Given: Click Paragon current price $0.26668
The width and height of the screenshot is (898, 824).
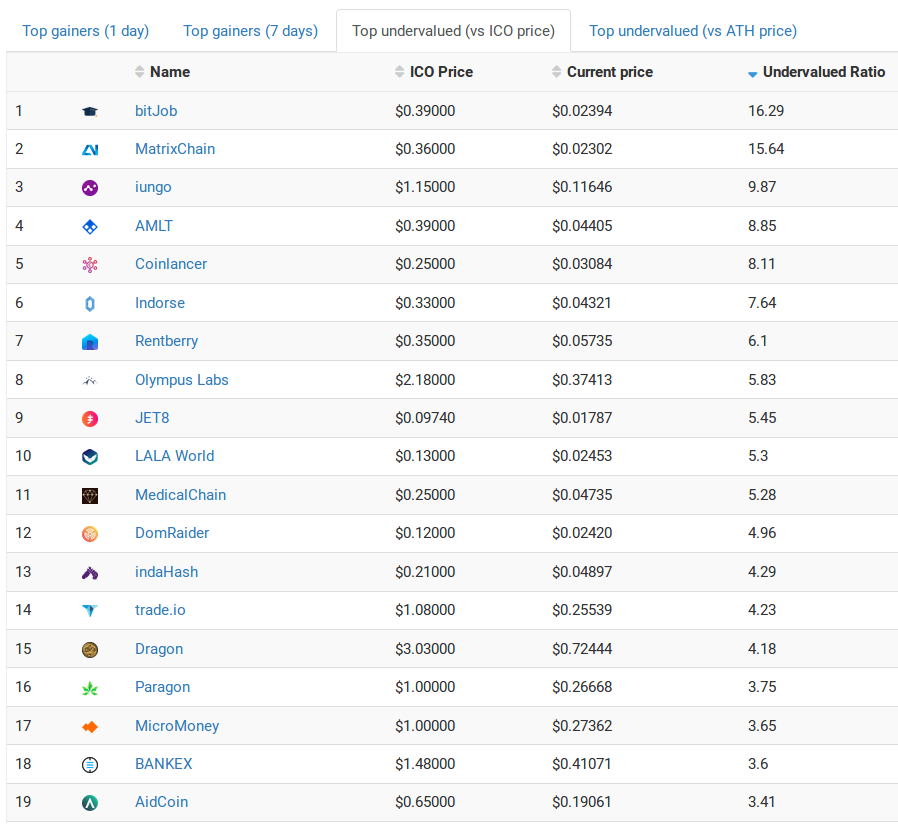Looking at the screenshot, I should tap(582, 687).
